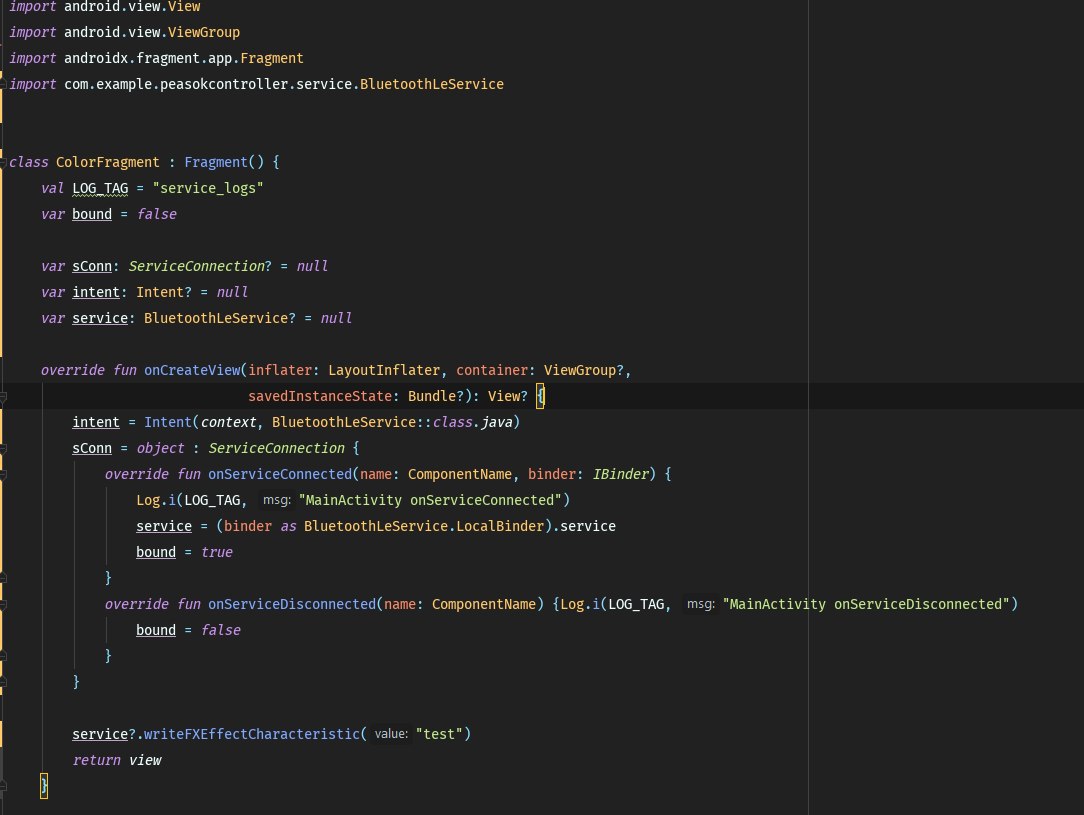Image resolution: width=1084 pixels, height=815 pixels.
Task: Click the highlighted opening brace after 'View?'
Action: click(x=541, y=397)
